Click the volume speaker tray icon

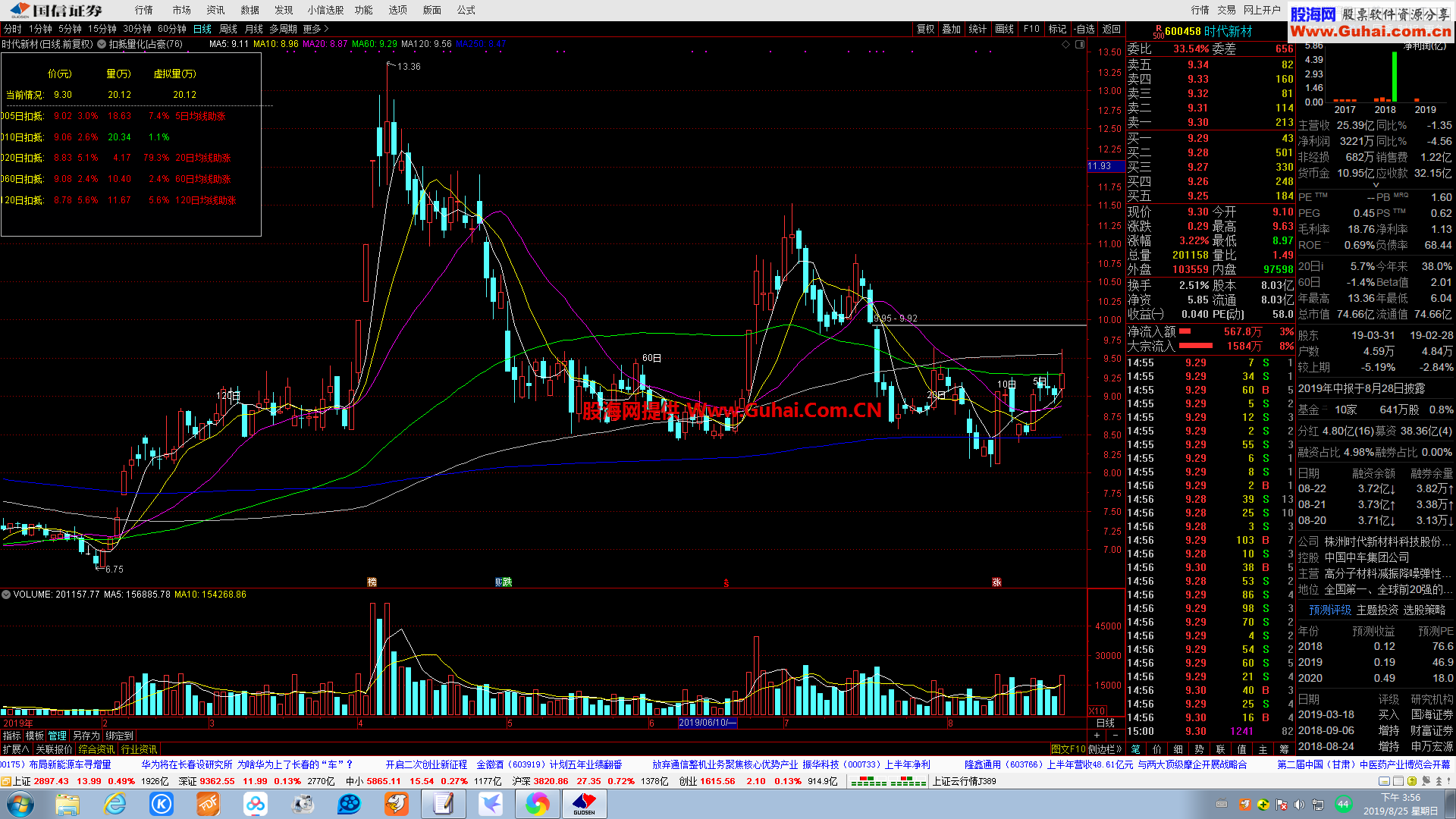[x=1299, y=805]
